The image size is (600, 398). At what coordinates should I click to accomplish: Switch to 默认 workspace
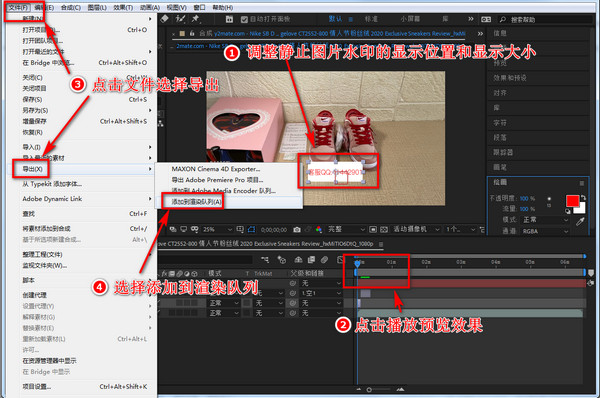(x=335, y=19)
